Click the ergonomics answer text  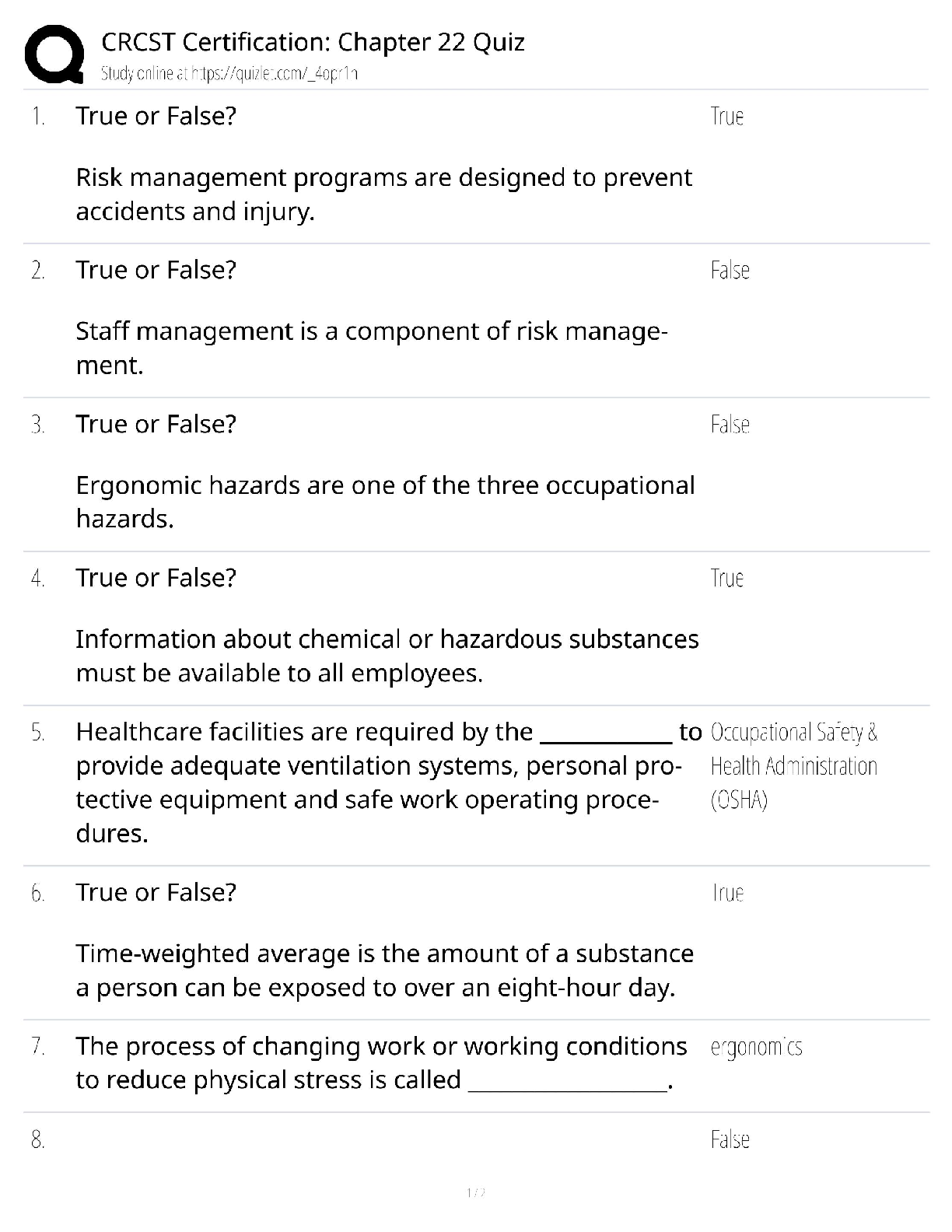(756, 1048)
